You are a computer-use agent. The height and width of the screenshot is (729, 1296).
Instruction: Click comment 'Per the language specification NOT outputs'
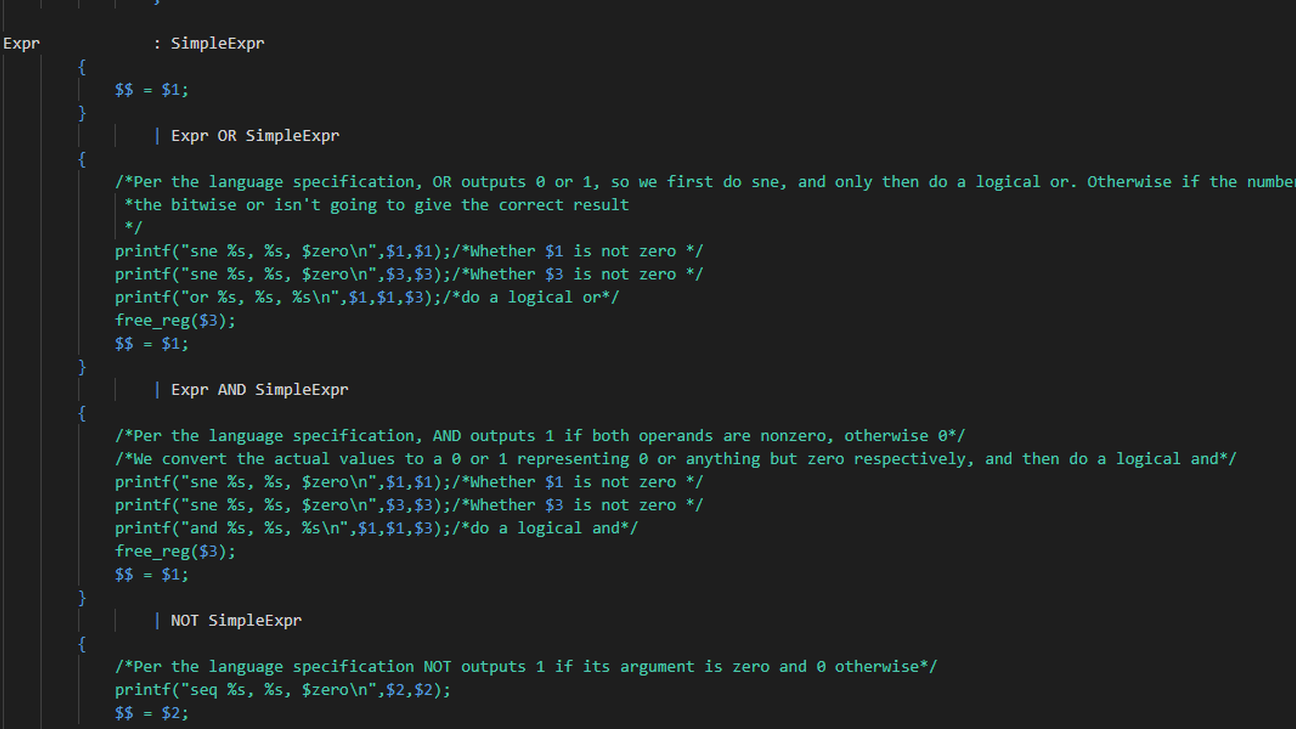point(526,667)
